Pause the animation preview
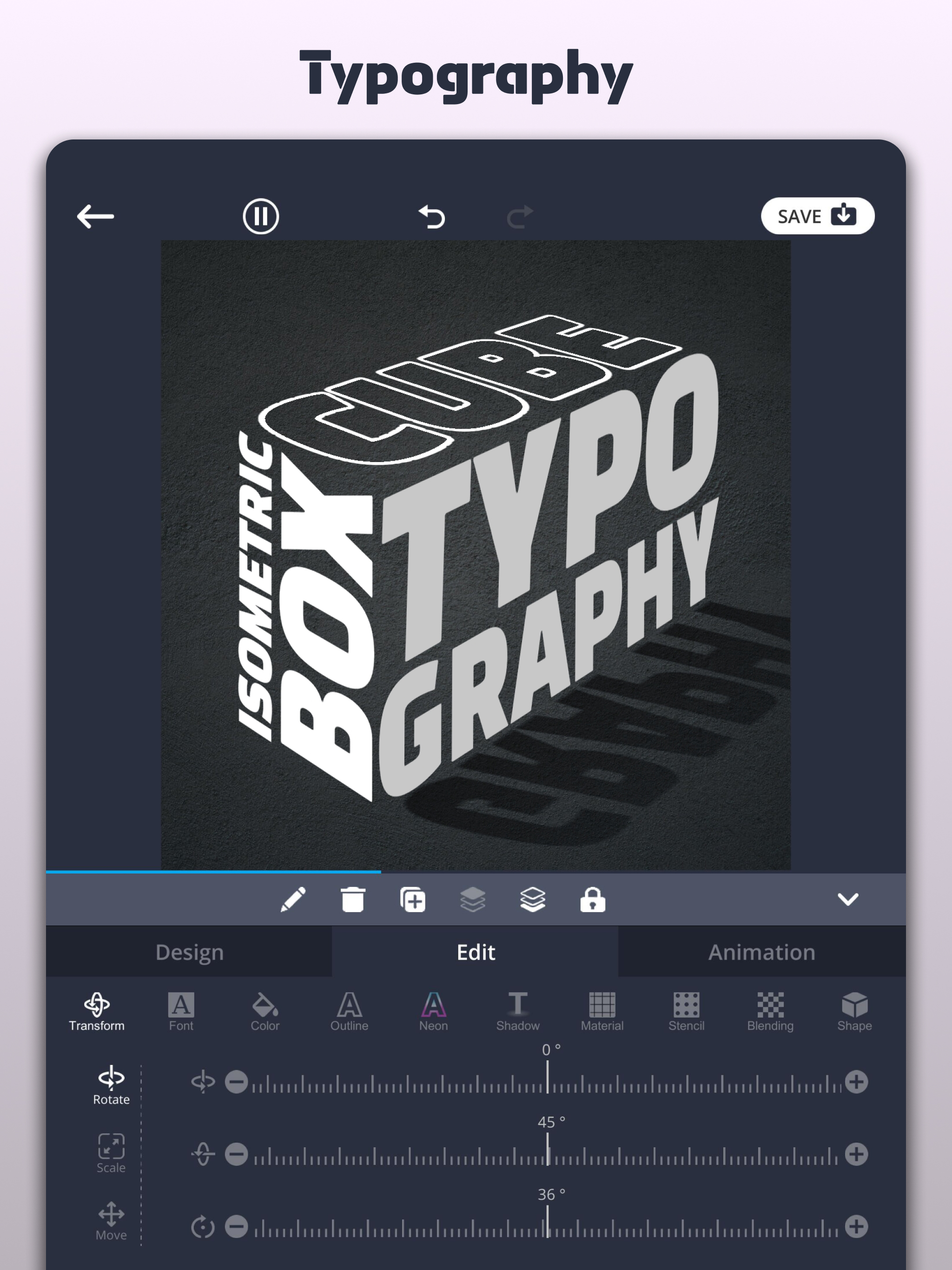Image resolution: width=952 pixels, height=1270 pixels. (261, 217)
